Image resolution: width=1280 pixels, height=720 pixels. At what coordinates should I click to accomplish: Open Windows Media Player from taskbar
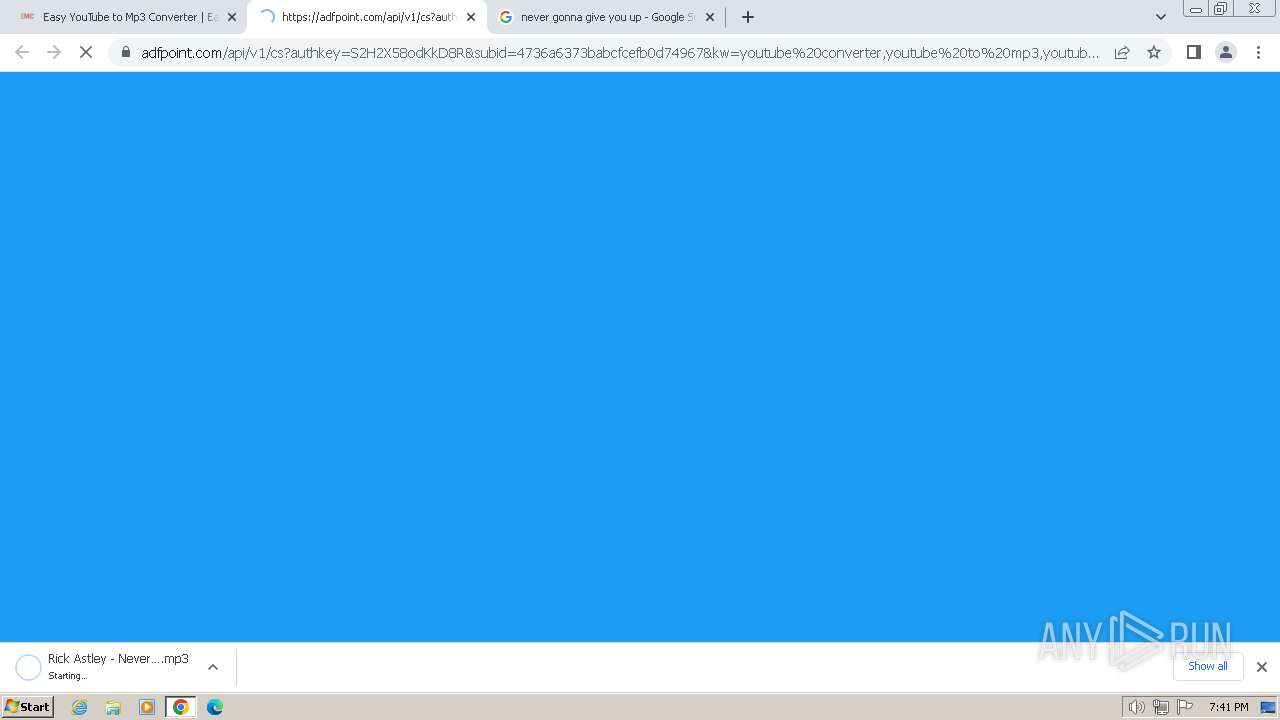pyautogui.click(x=147, y=707)
